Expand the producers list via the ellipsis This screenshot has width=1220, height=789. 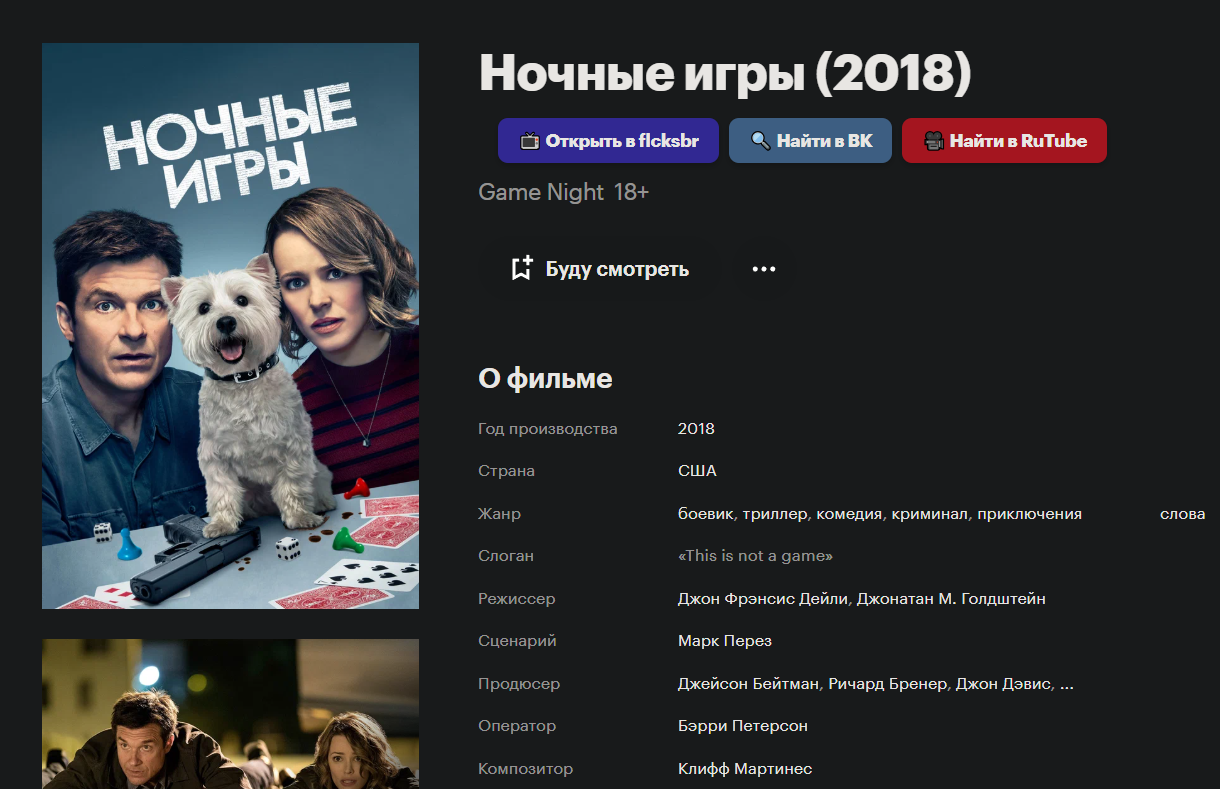point(1066,684)
